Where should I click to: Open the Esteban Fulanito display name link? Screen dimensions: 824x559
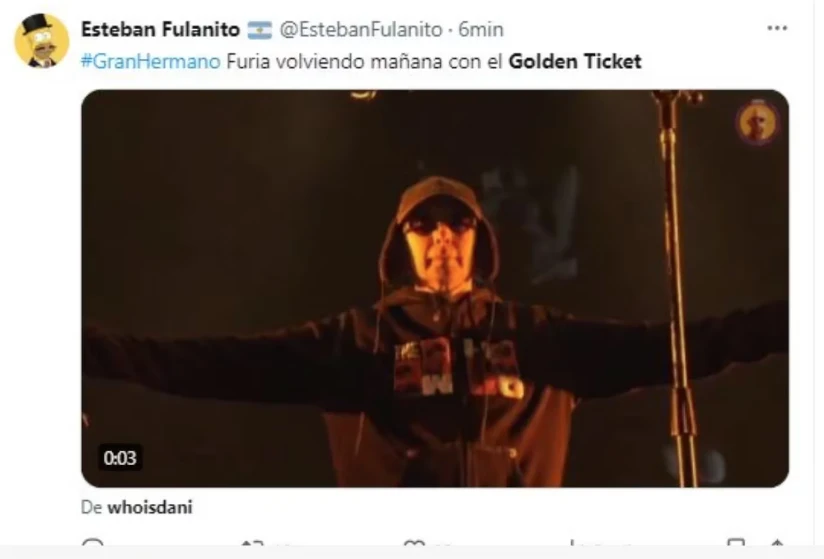[x=160, y=29]
